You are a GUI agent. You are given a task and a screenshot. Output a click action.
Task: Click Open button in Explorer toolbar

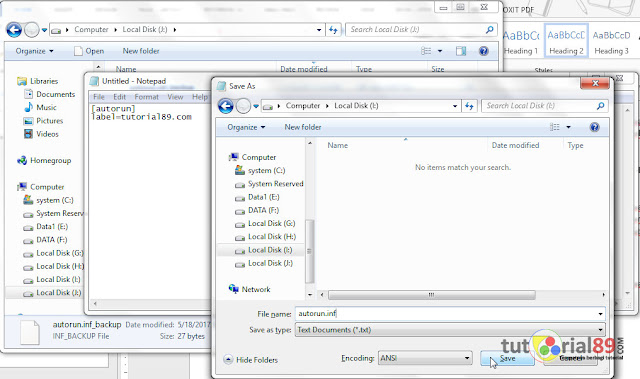89,51
